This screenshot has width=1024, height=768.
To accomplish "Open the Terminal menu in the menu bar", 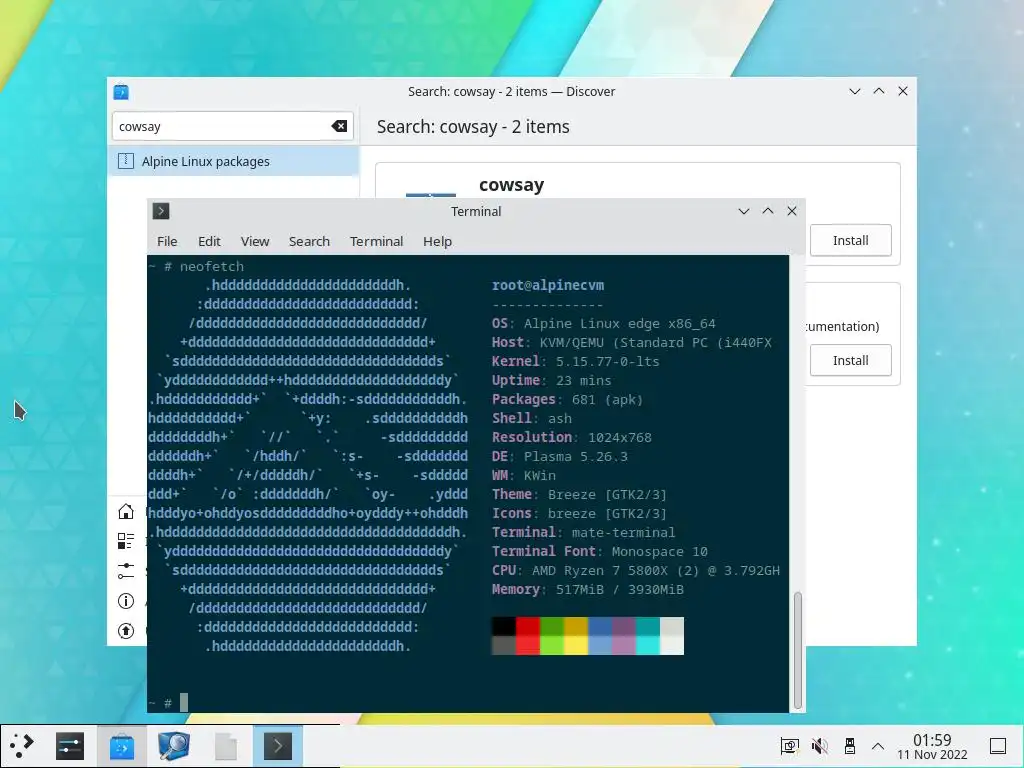I will click(376, 242).
